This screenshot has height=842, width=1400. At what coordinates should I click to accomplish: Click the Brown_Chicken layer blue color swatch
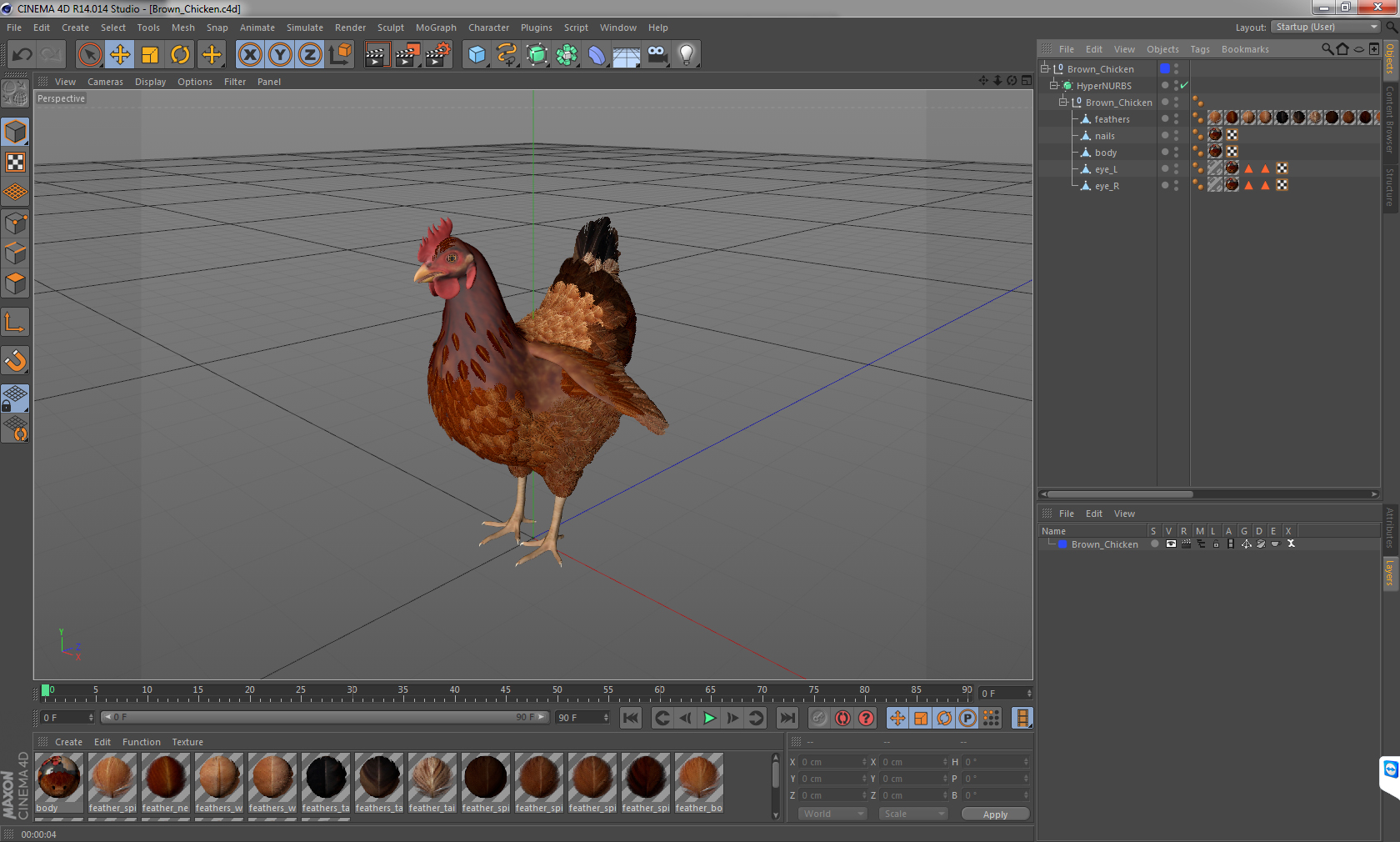(1062, 544)
